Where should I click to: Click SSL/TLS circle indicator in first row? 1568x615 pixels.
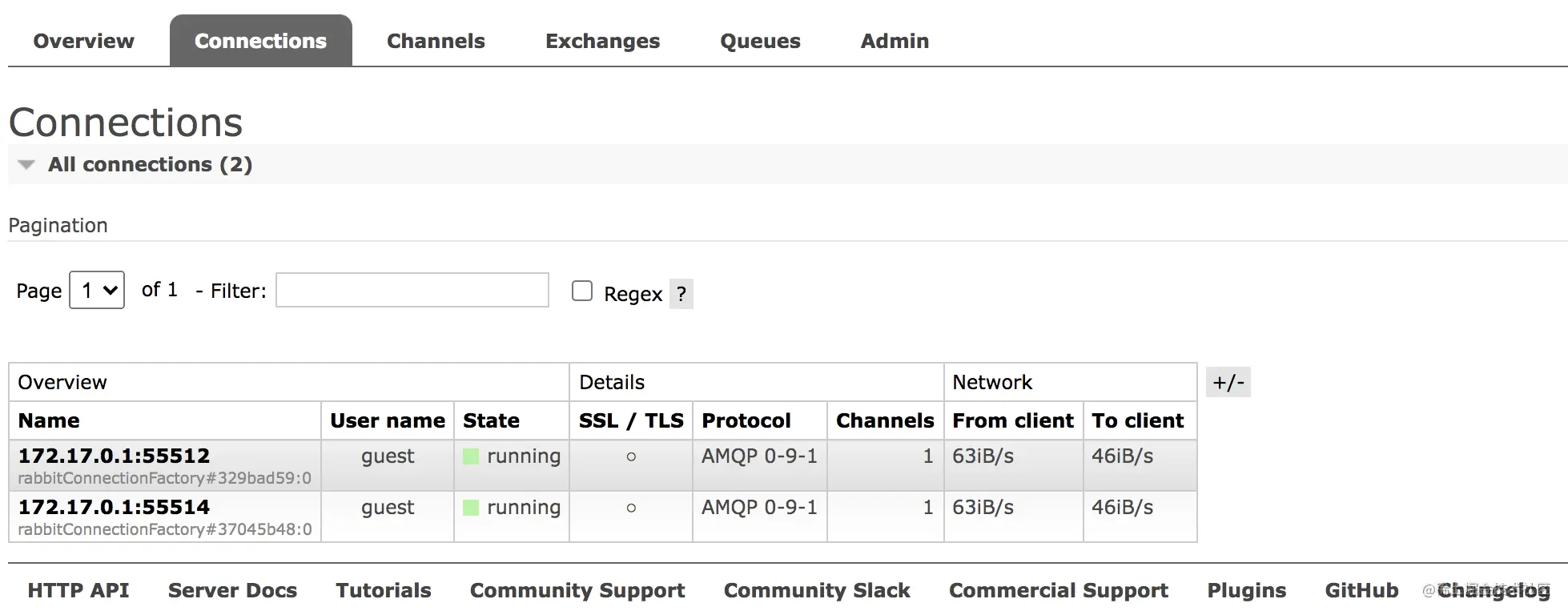point(631,456)
